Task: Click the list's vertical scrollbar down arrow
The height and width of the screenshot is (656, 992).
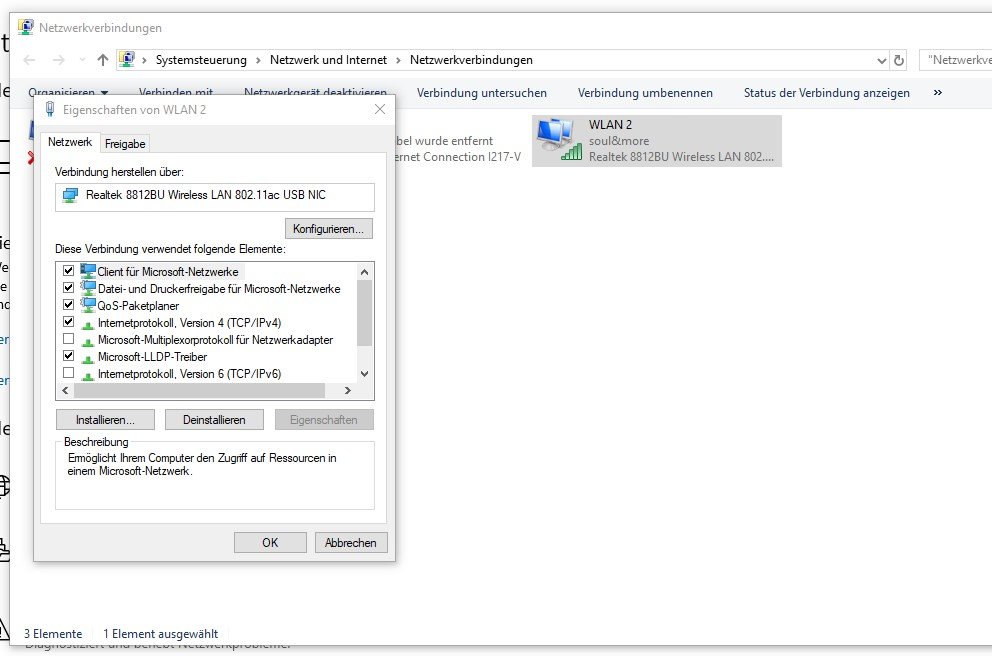Action: click(x=364, y=373)
